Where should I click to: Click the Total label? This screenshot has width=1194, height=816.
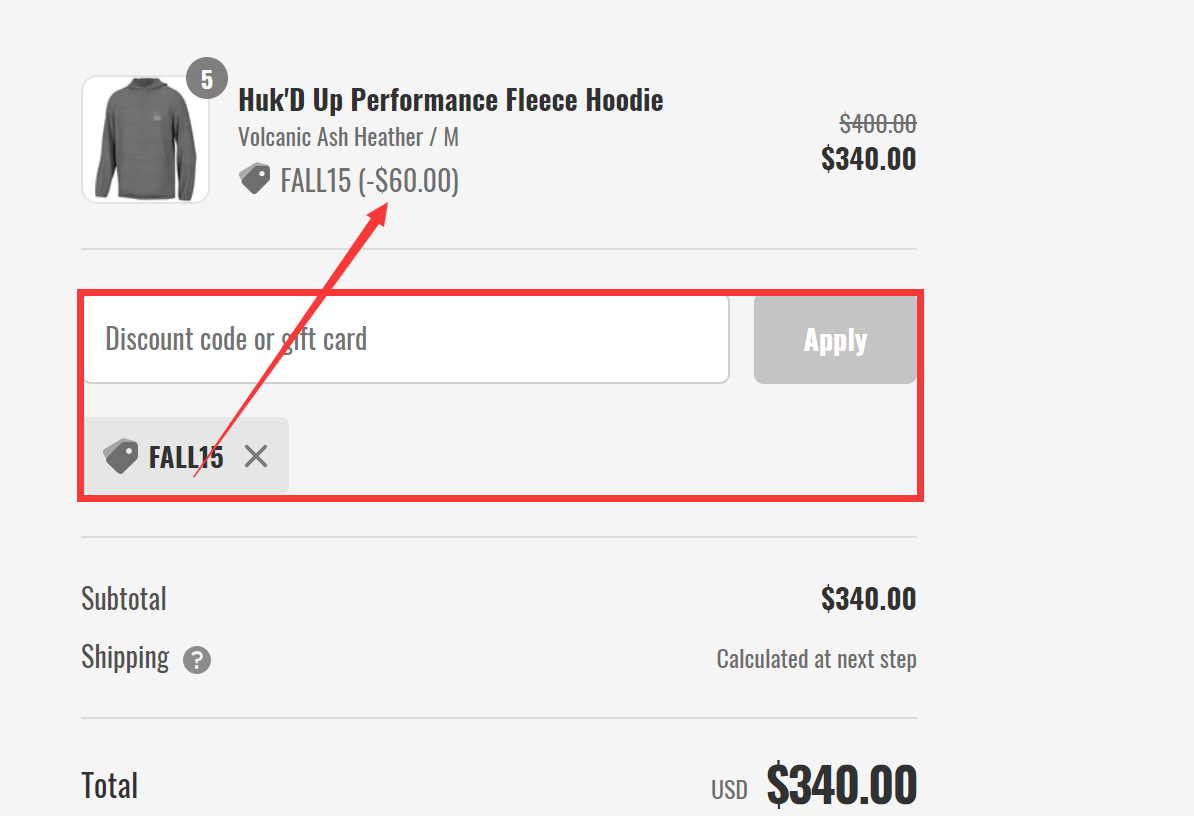click(x=109, y=786)
